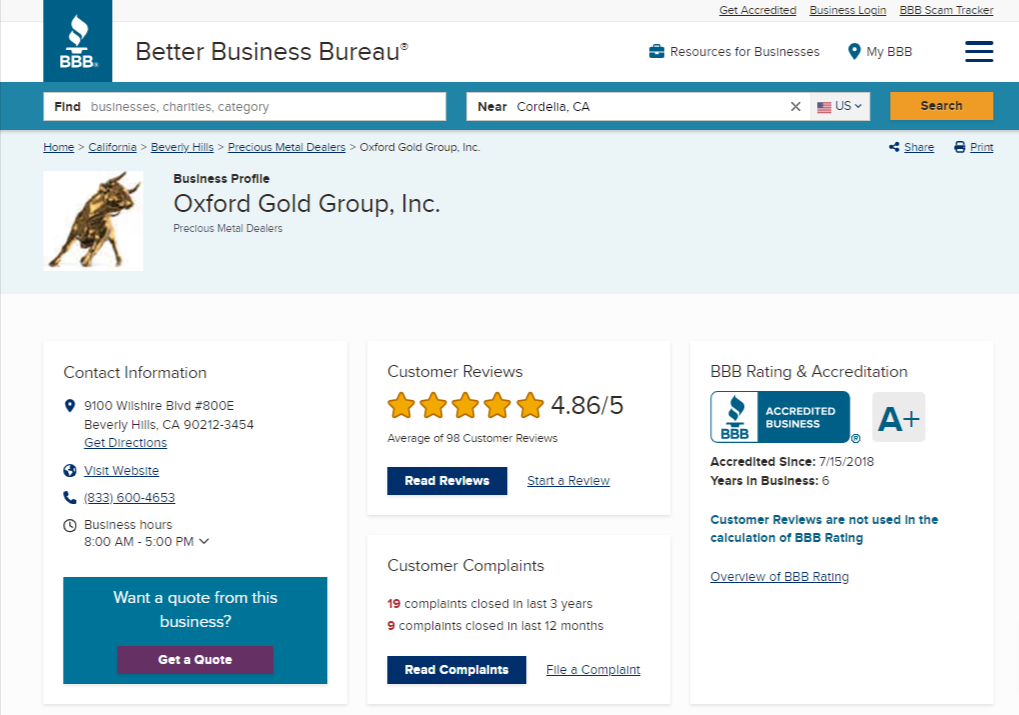The height and width of the screenshot is (715, 1019).
Task: Click the Business hours clock icon
Action: point(70,525)
